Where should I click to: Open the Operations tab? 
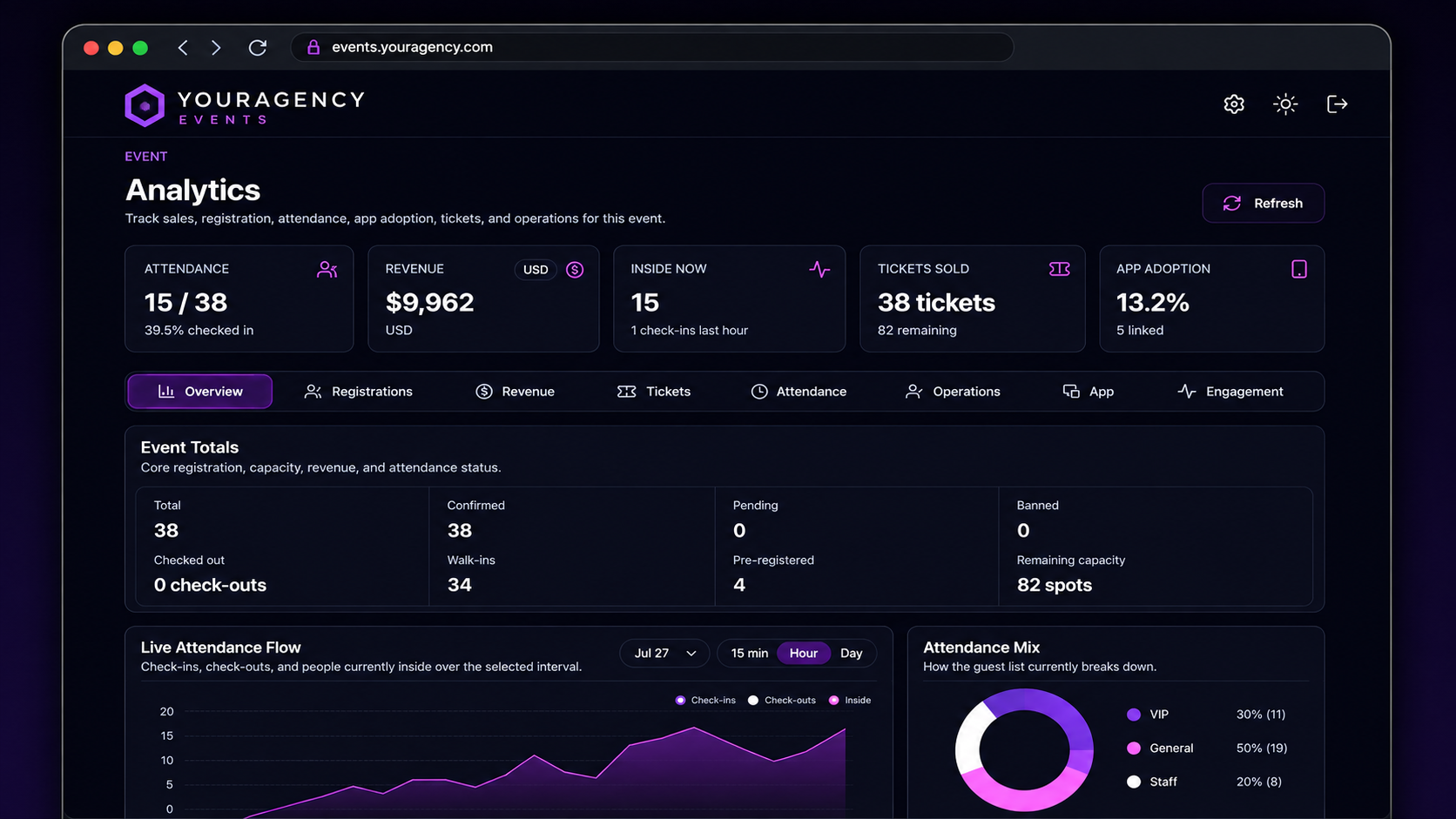tap(953, 392)
